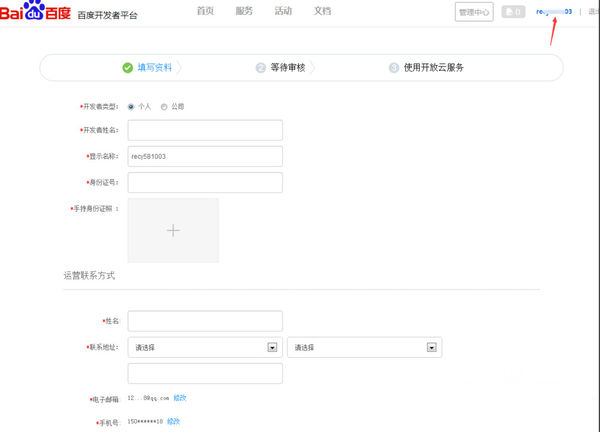The height and width of the screenshot is (432, 600).
Task: Click the 身份证号 input field
Action: pos(205,182)
